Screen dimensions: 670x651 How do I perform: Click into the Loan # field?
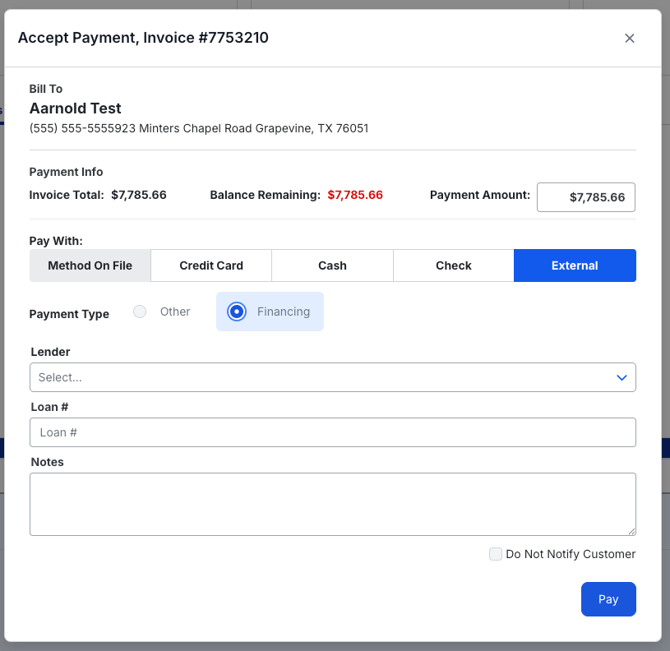pos(332,432)
